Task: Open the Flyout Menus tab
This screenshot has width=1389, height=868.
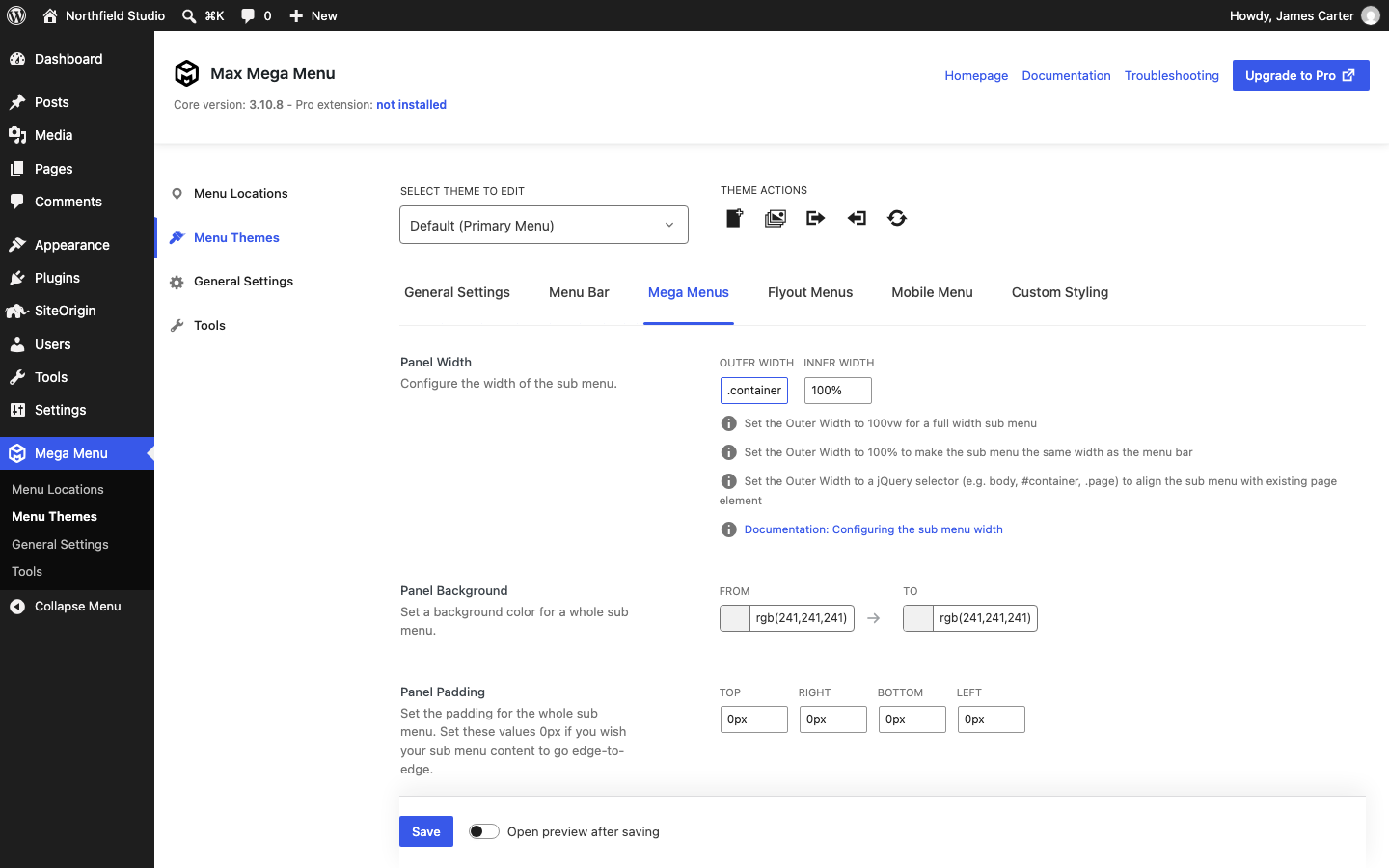Action: 810,292
